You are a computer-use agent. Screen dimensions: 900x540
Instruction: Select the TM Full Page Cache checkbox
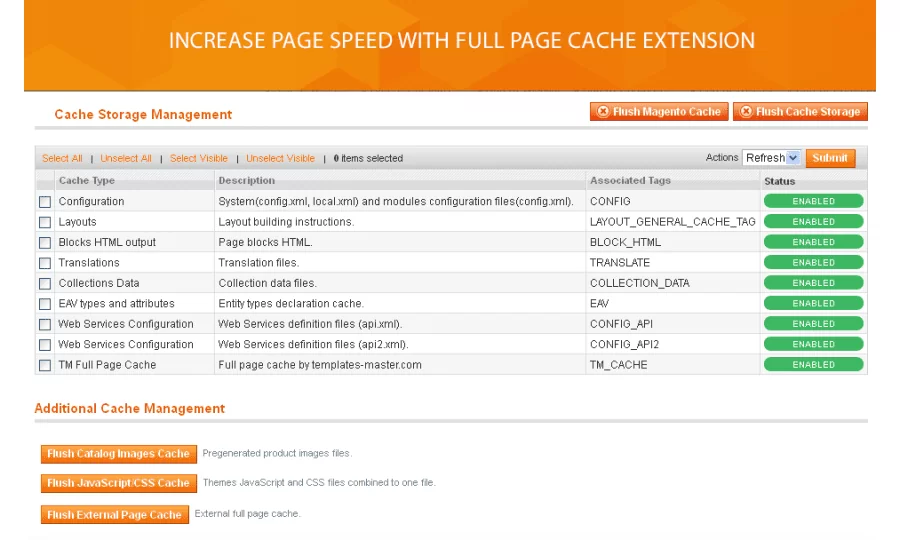coord(45,365)
